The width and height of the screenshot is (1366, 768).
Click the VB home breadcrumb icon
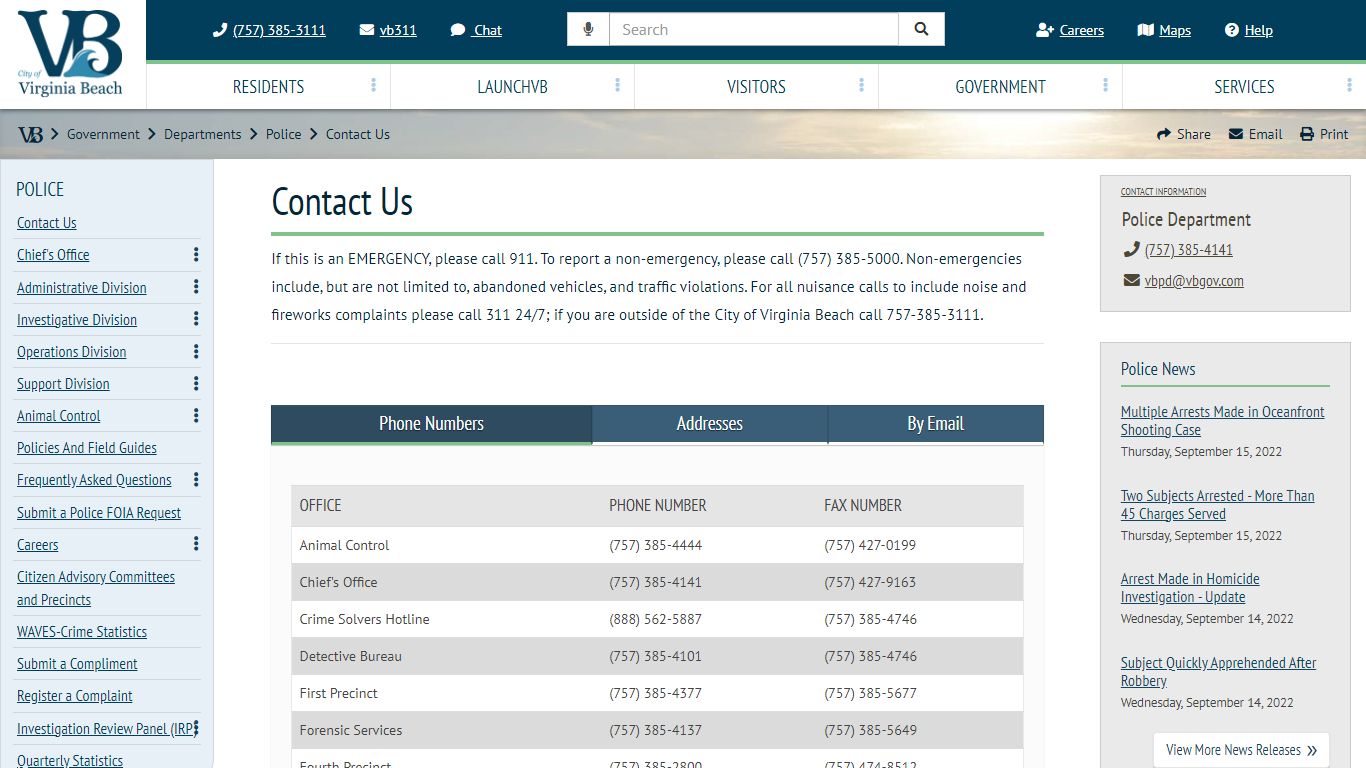coord(30,134)
